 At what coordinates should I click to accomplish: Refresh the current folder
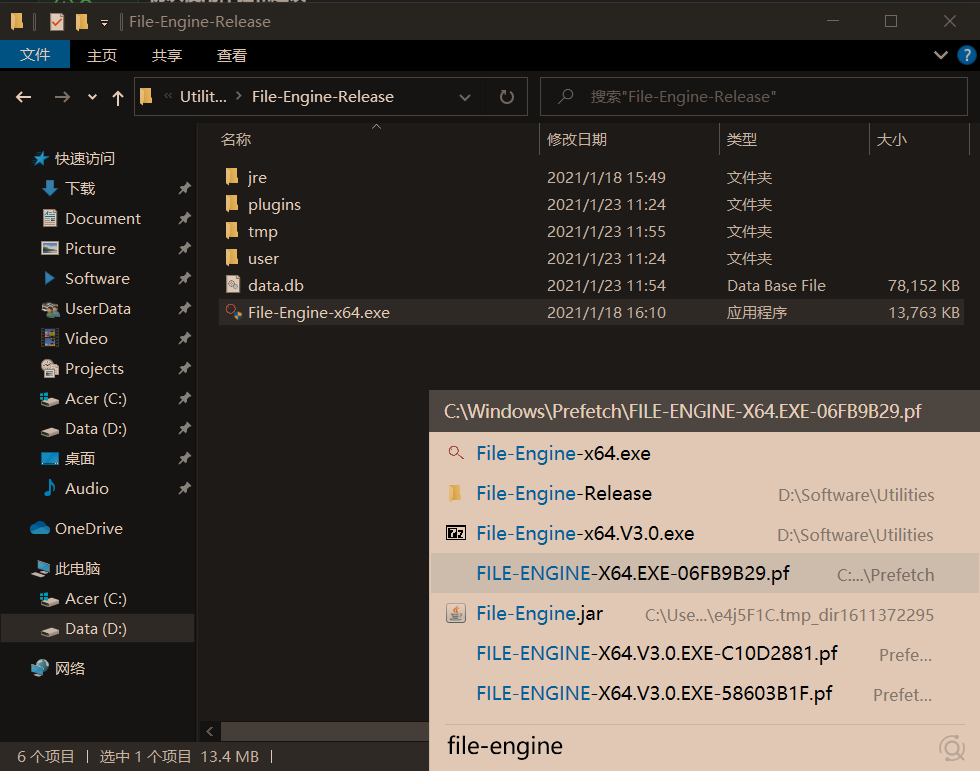coord(507,97)
